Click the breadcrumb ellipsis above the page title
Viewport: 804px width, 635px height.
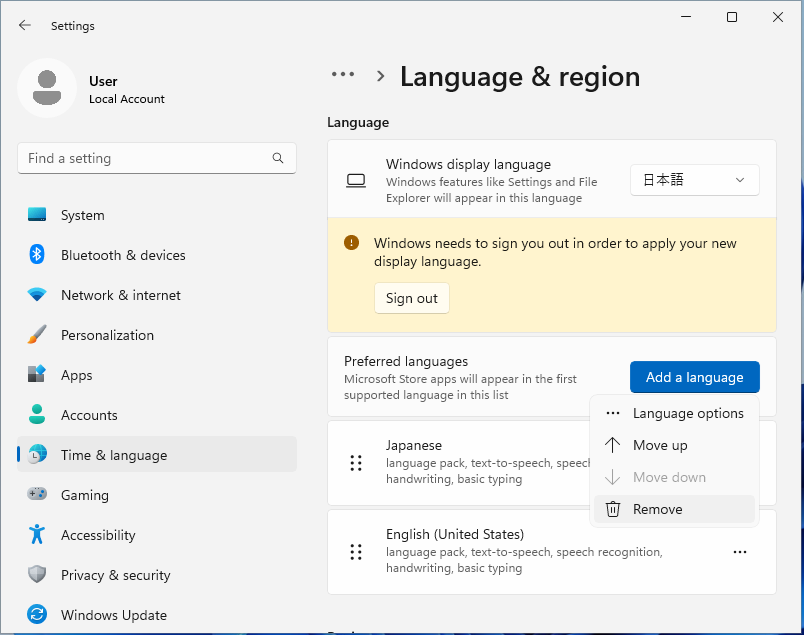pos(343,74)
